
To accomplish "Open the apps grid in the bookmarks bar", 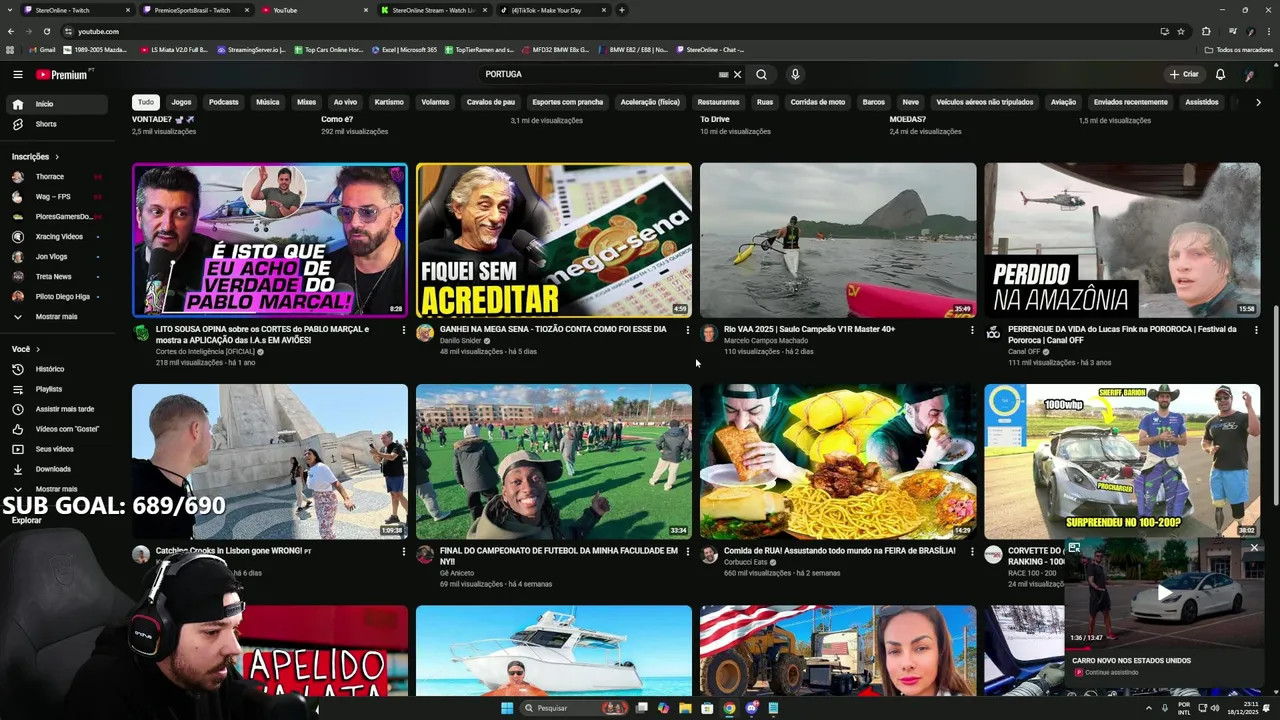I will click(x=10, y=49).
